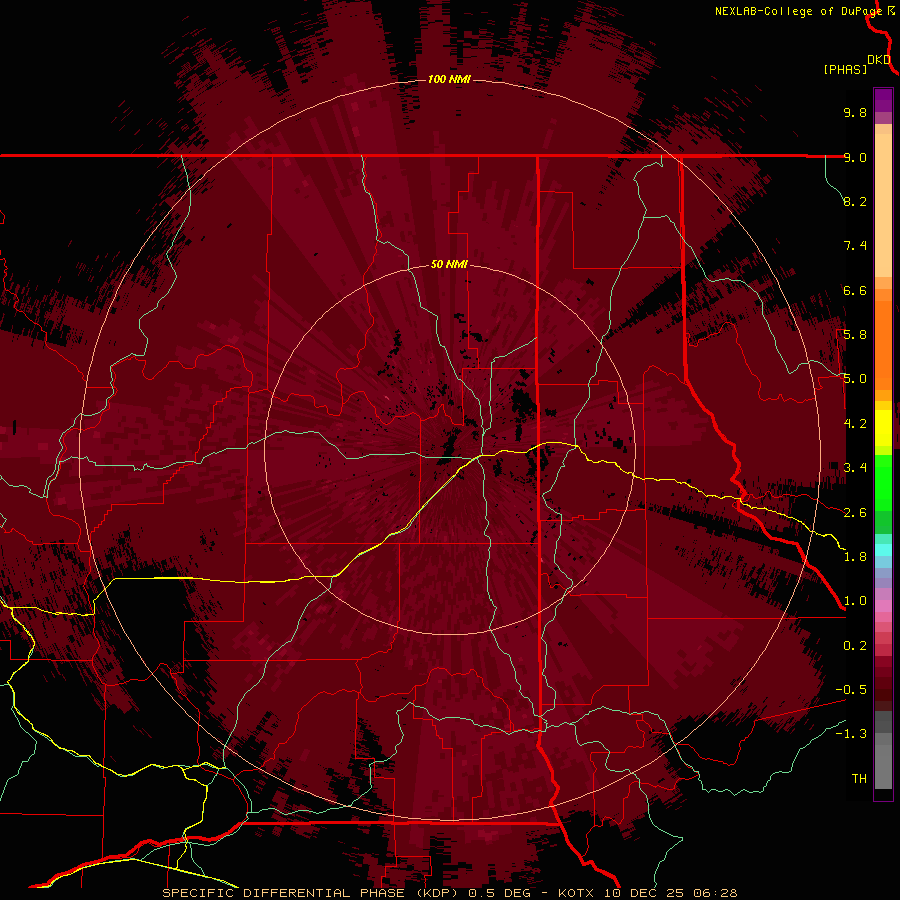Click the 3.4 scale value
The height and width of the screenshot is (900, 900).
855,468
